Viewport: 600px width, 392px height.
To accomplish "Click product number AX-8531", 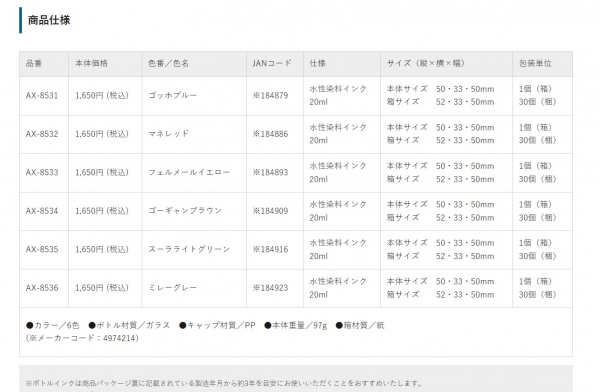I will 42,95.
